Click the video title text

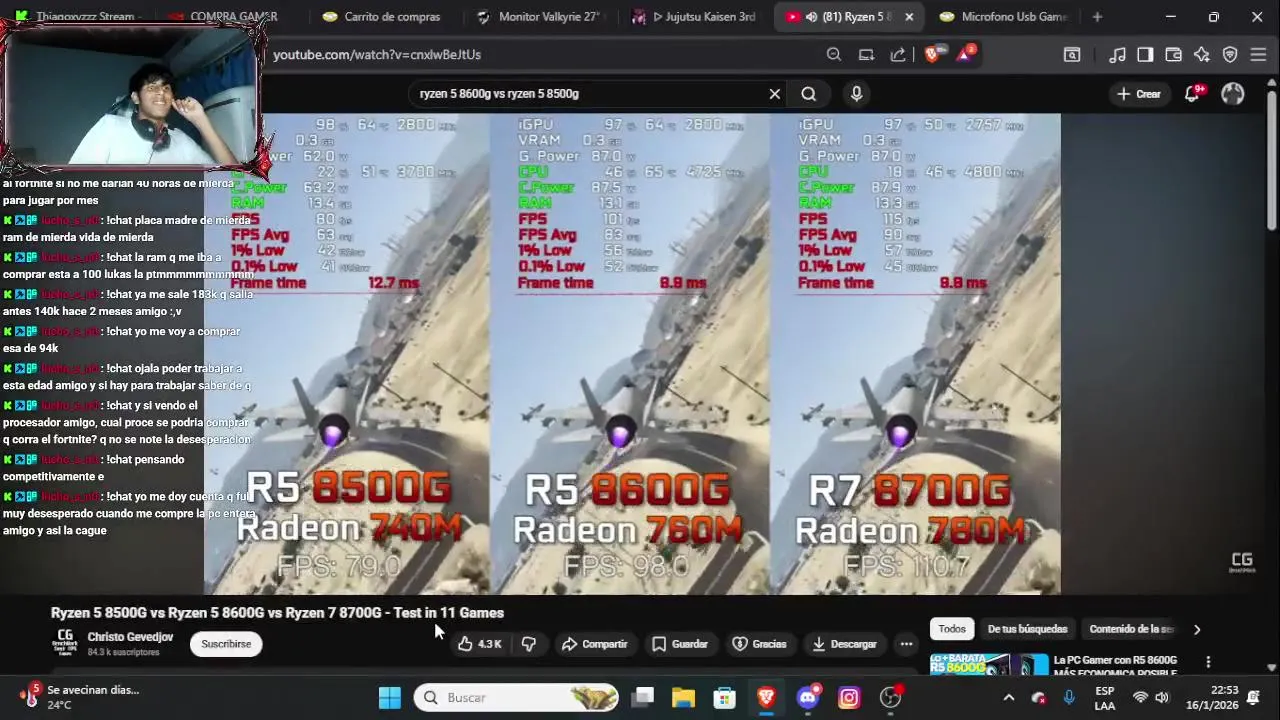(x=277, y=613)
